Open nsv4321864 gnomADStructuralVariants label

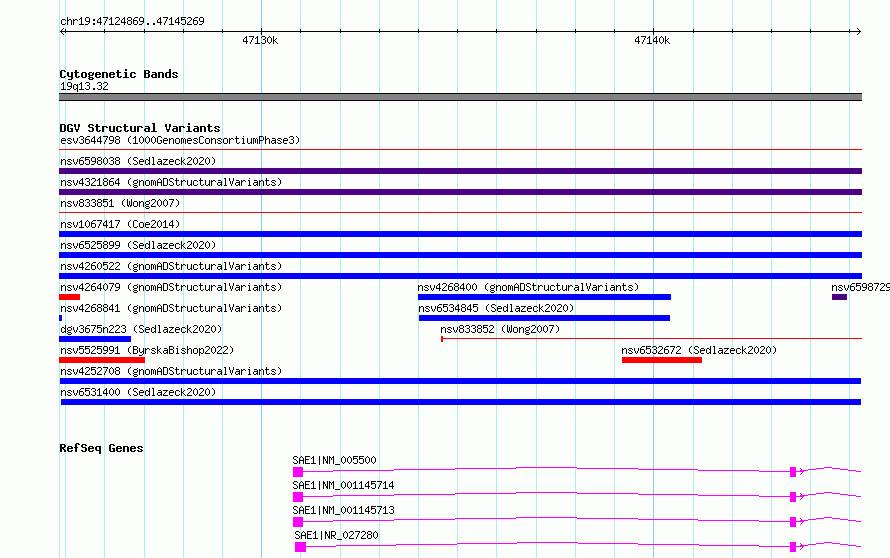pos(171,182)
